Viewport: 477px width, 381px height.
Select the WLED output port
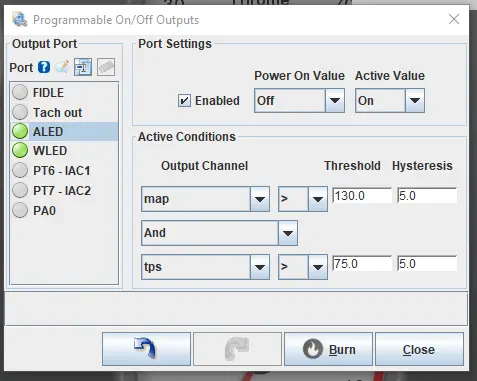pos(64,151)
